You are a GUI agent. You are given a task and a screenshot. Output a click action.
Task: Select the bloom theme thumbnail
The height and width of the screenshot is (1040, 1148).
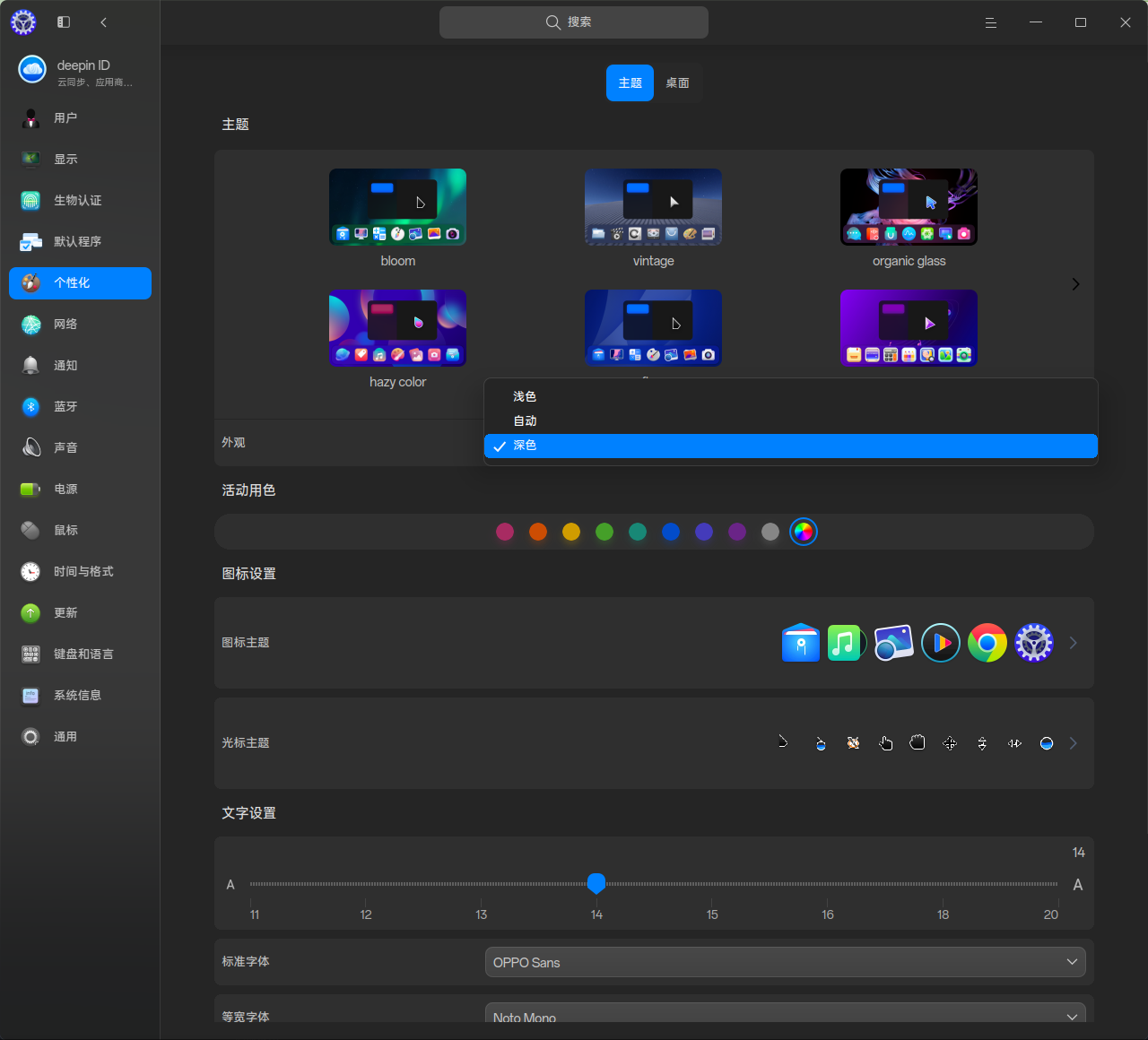click(x=397, y=207)
